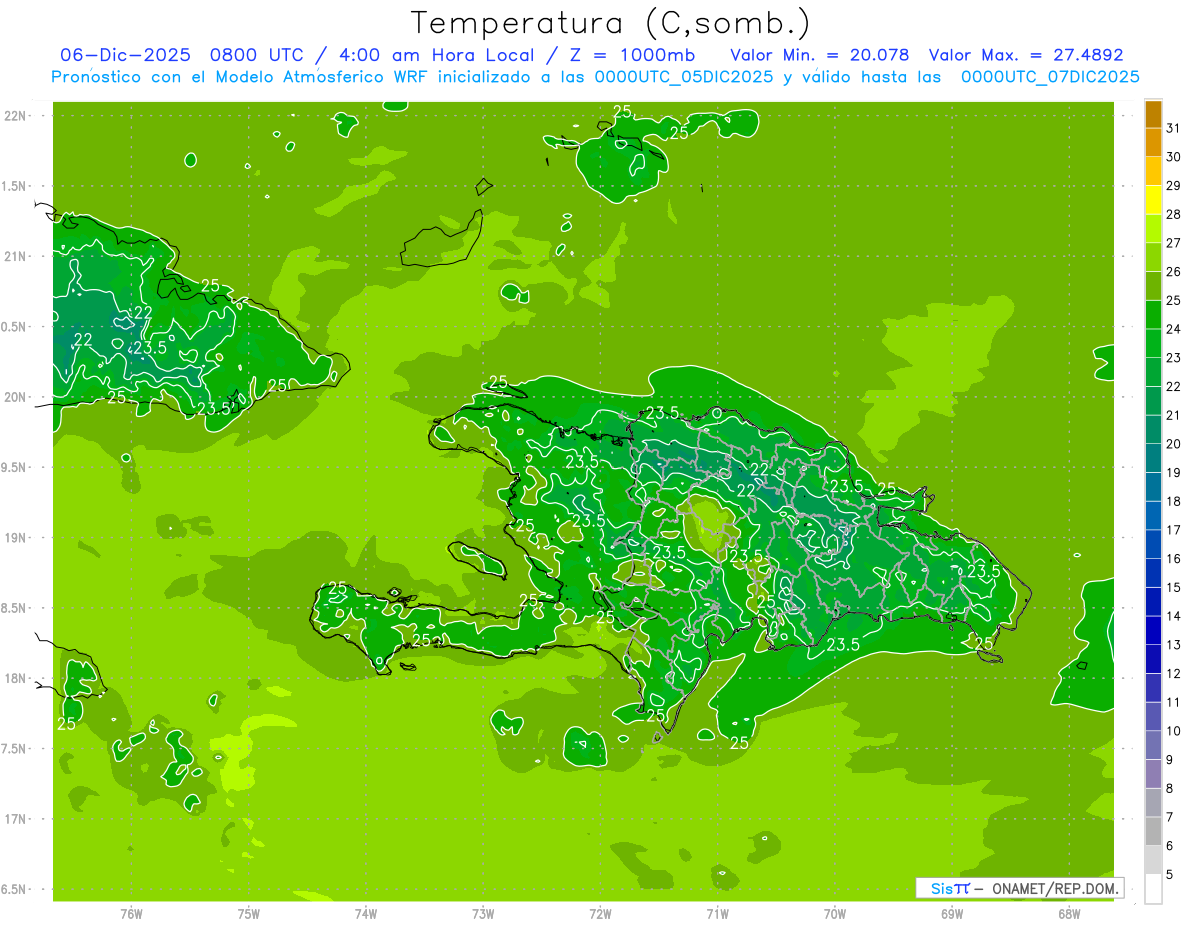Click the 5 value at colorbar bottom
This screenshot has width=1200, height=927.
click(1174, 875)
